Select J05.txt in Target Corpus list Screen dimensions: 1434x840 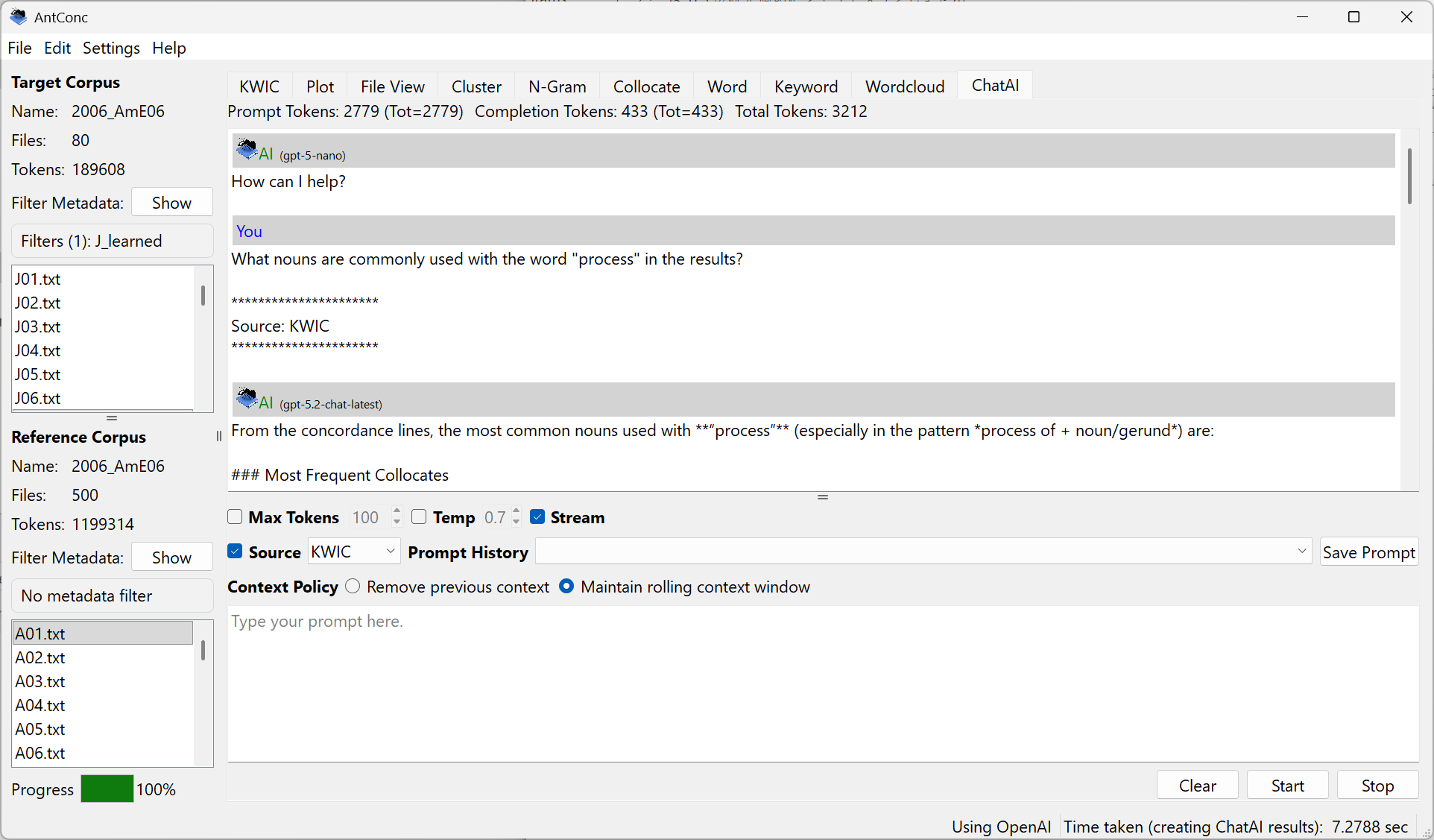coord(104,374)
